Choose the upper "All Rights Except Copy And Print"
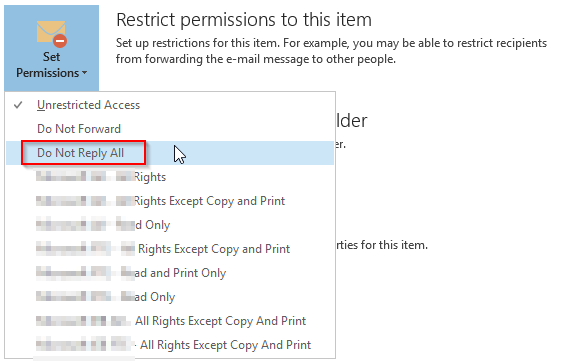 [x=171, y=321]
